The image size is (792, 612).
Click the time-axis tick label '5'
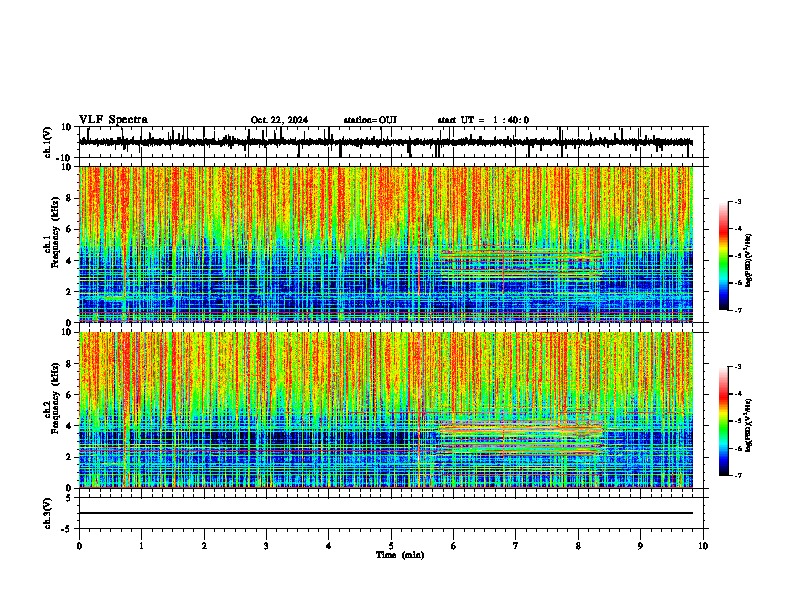391,546
